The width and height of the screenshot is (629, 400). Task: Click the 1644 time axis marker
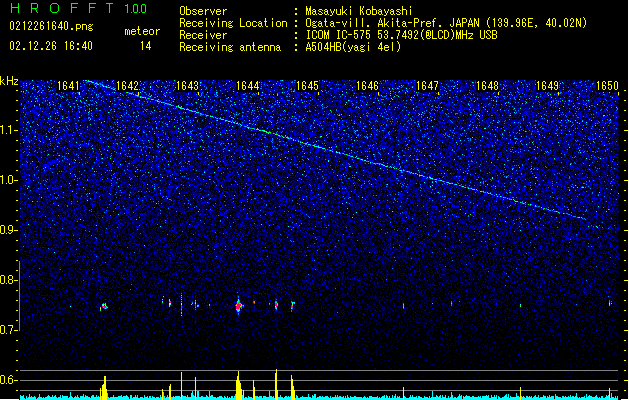click(x=248, y=86)
